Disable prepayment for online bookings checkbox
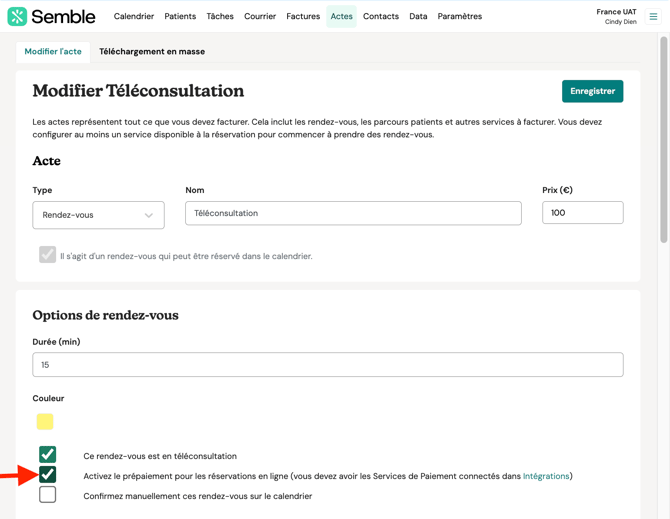 [47, 475]
